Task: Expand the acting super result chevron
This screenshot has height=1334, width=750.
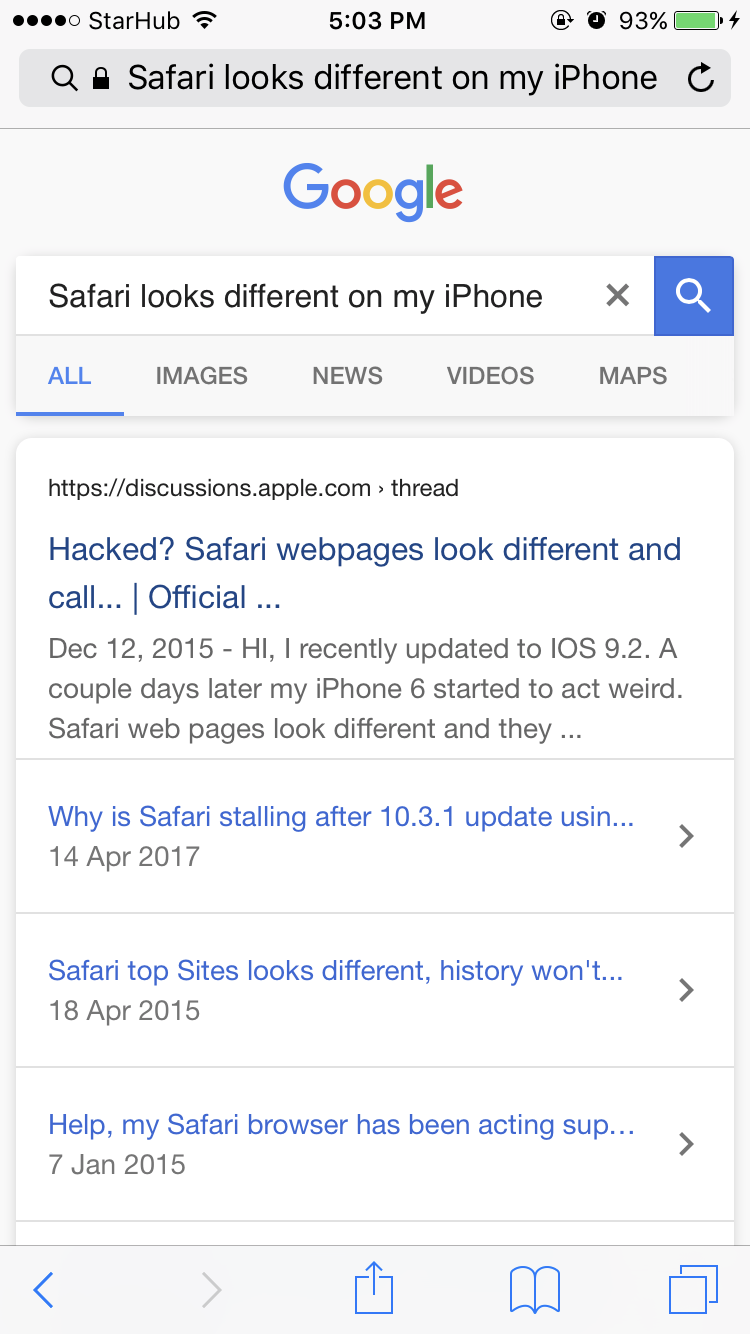Action: pos(686,1144)
